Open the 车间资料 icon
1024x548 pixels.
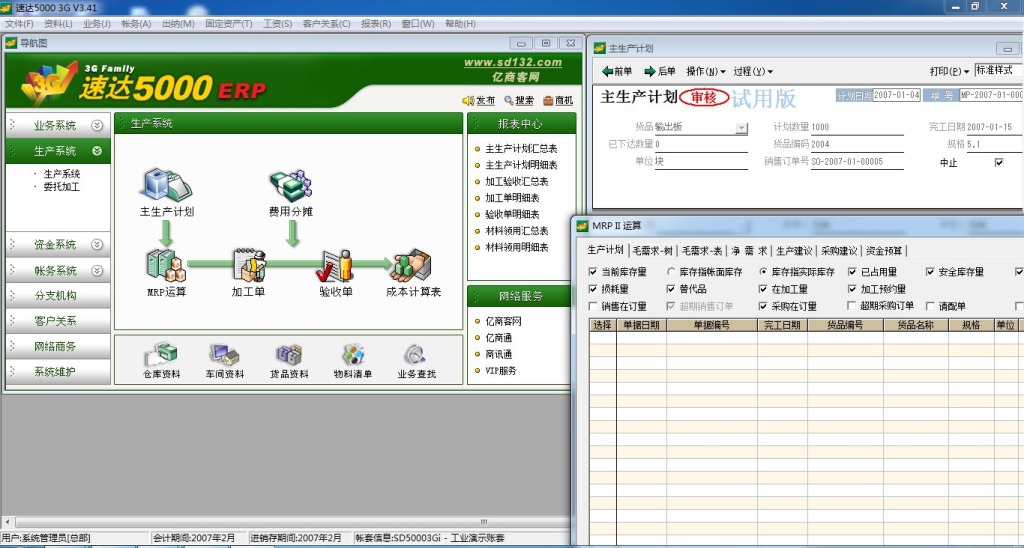tap(225, 355)
